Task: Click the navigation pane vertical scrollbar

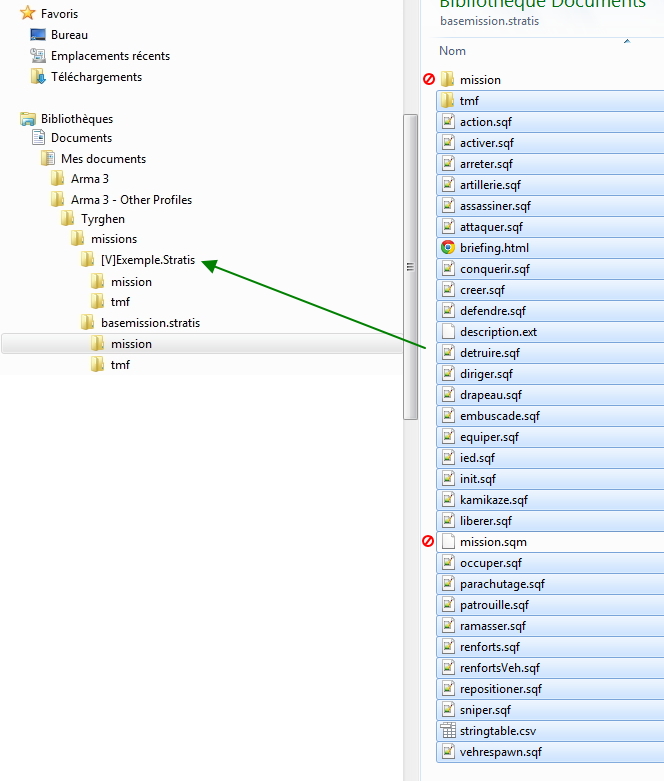Action: click(x=410, y=266)
